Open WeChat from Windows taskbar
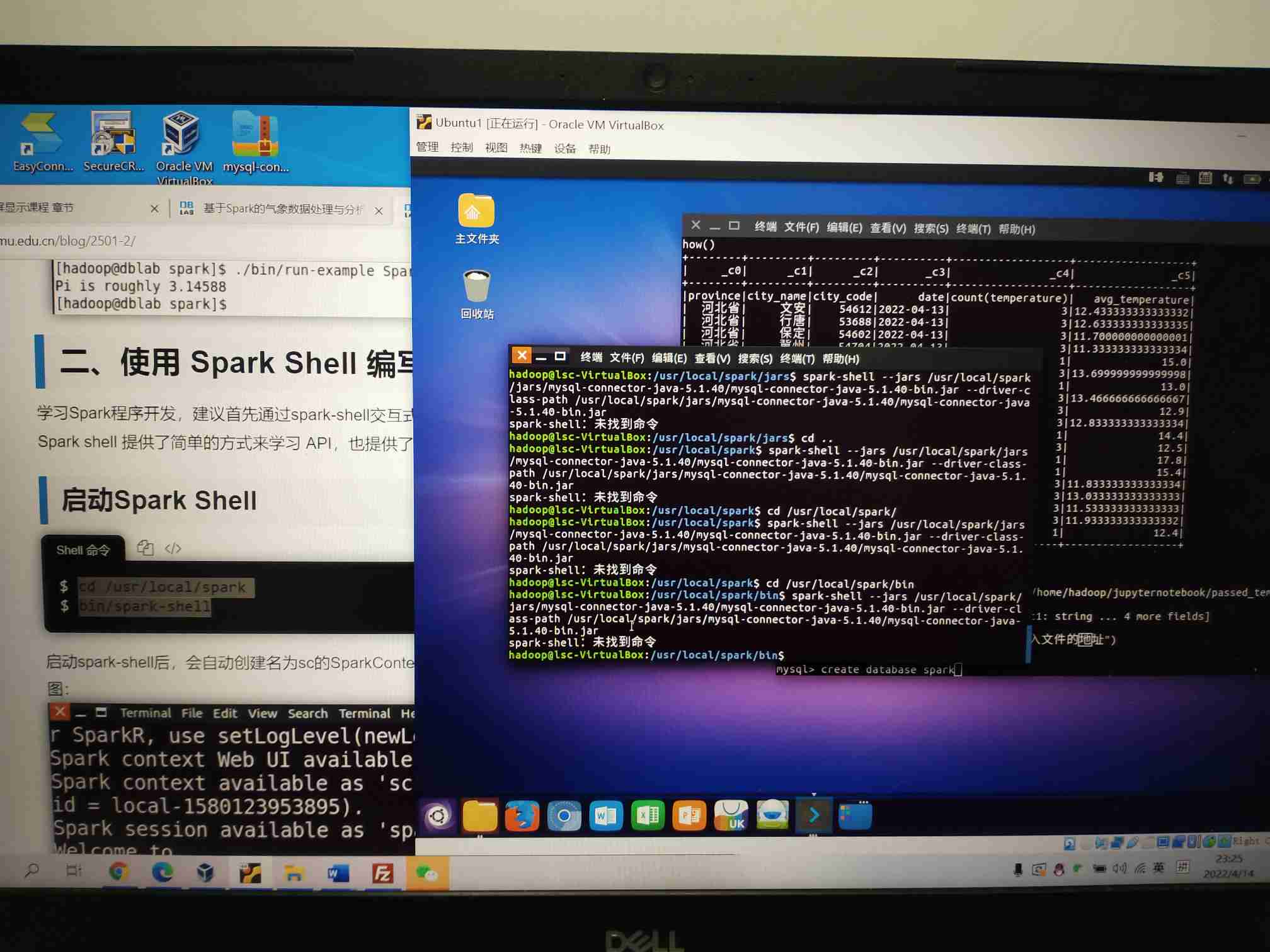Screen dimensions: 1270x952 click(x=426, y=873)
